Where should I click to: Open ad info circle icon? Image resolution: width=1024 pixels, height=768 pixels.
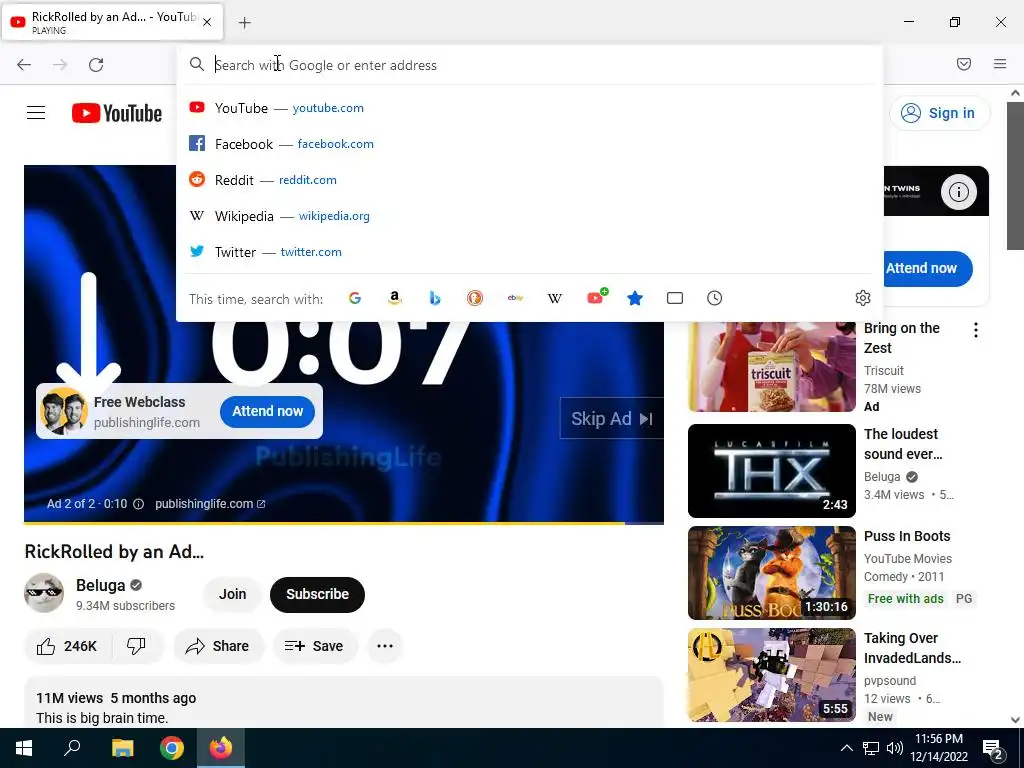coord(958,192)
